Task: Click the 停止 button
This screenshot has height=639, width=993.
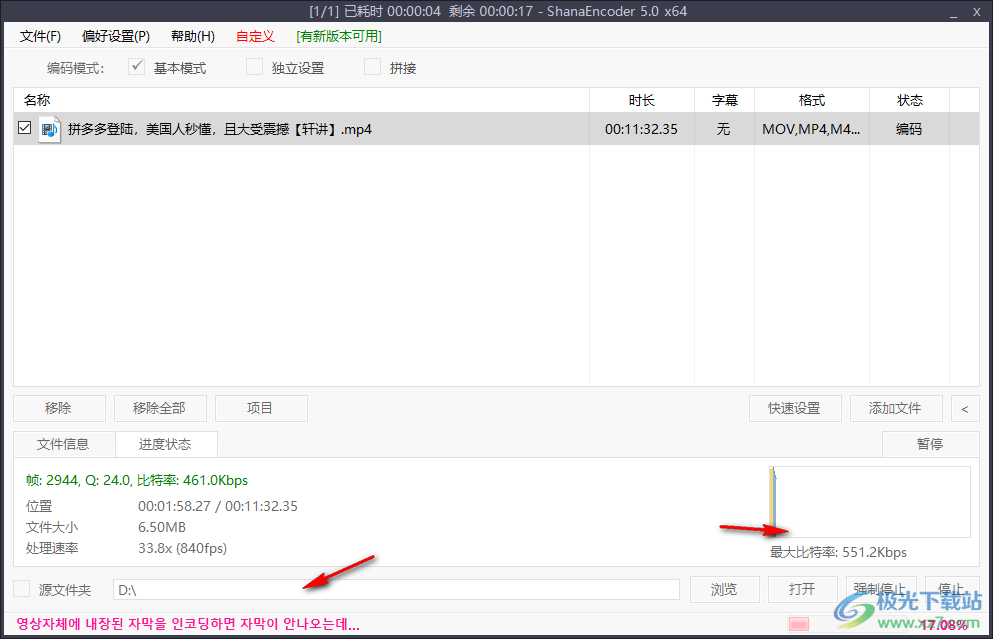Action: coord(952,590)
